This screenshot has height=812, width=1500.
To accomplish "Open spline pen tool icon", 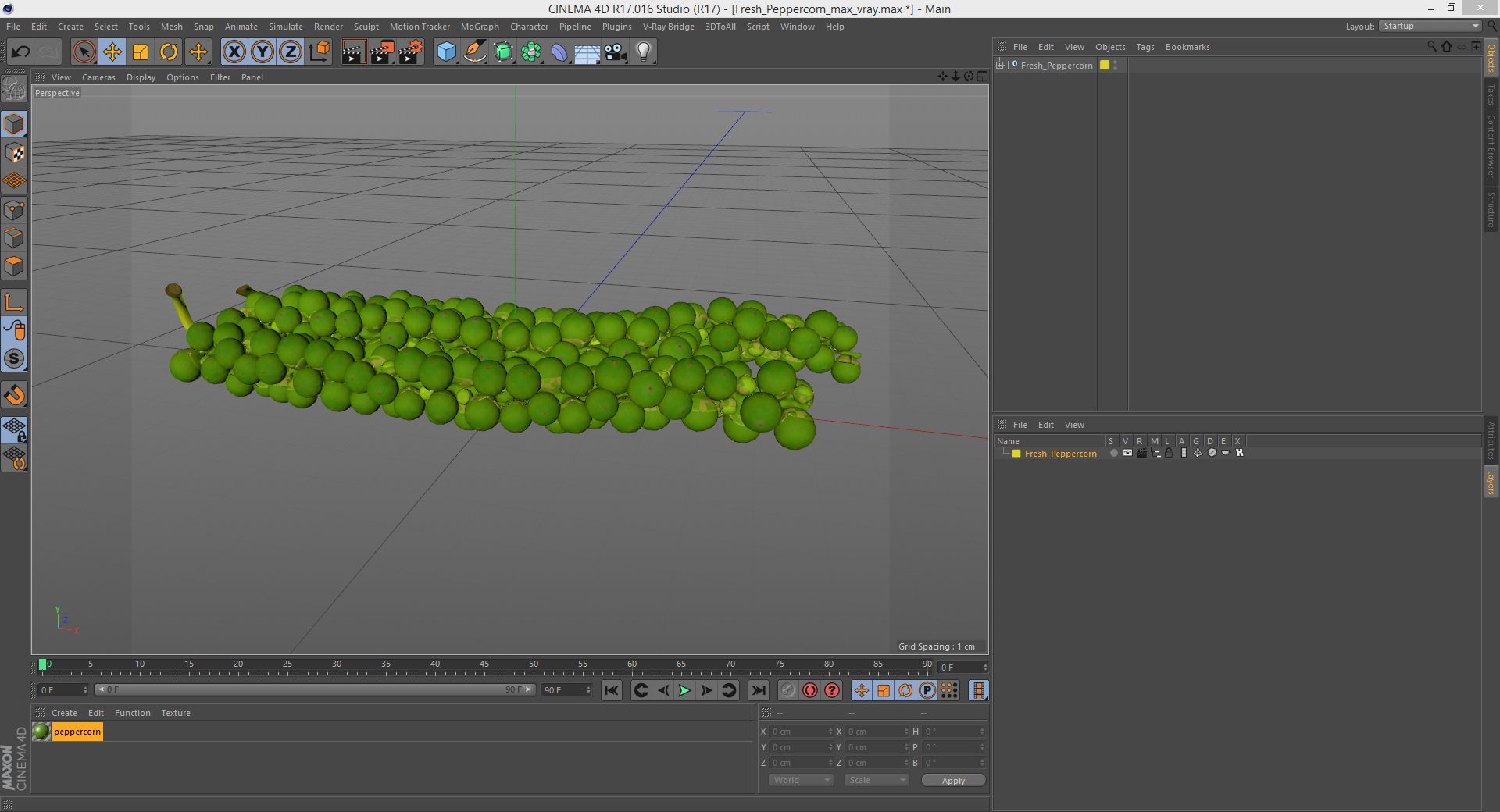I will [475, 52].
